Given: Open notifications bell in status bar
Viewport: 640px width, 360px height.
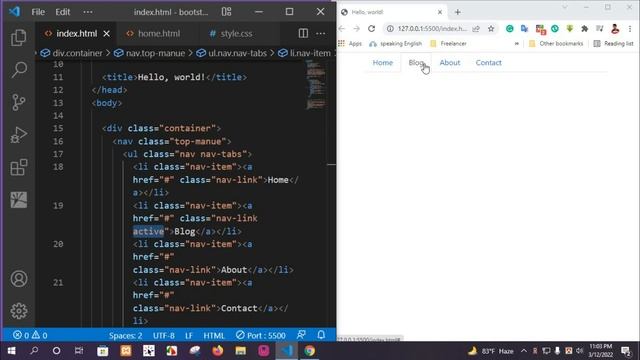Looking at the screenshot, I should (321, 335).
